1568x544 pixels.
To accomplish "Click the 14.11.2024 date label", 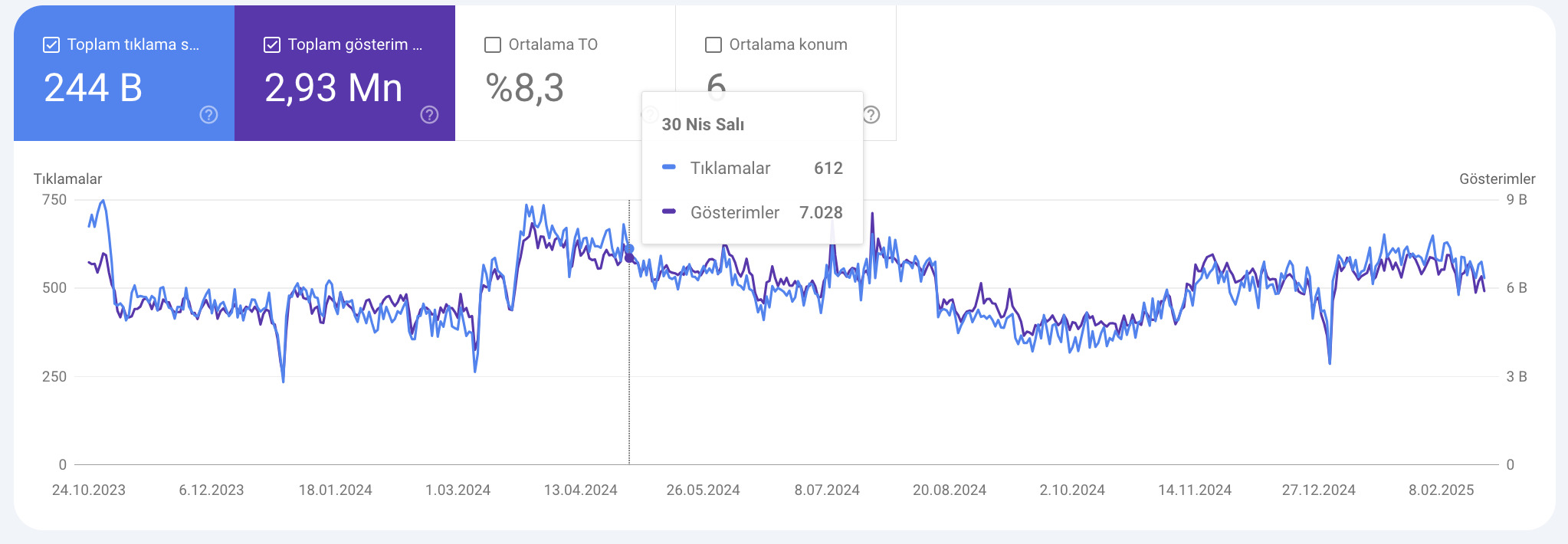I will click(1195, 490).
